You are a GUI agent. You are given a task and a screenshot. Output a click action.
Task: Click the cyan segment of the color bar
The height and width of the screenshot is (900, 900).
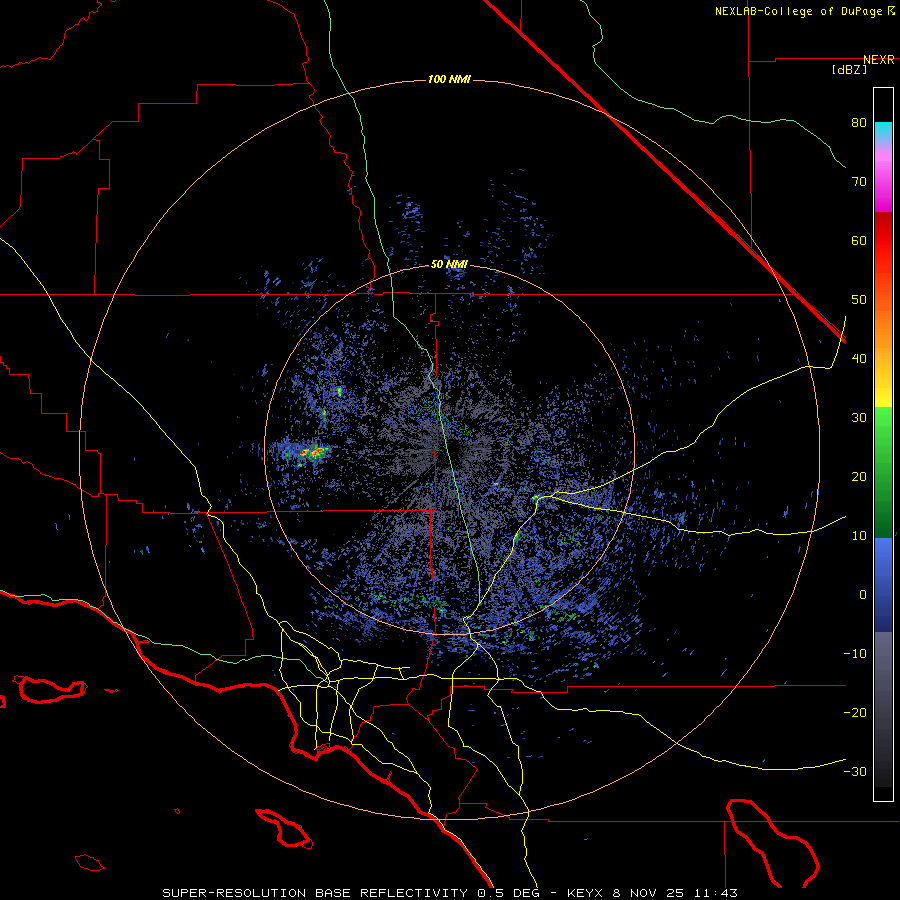(x=883, y=131)
